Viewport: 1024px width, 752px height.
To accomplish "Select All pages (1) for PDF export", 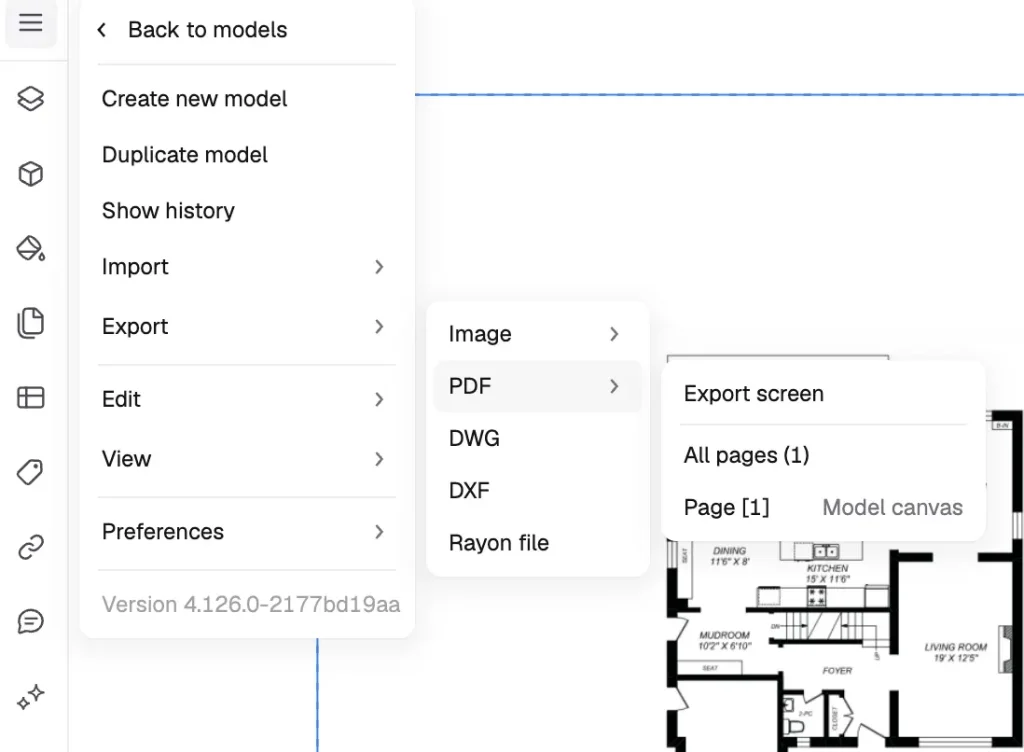I will 747,456.
